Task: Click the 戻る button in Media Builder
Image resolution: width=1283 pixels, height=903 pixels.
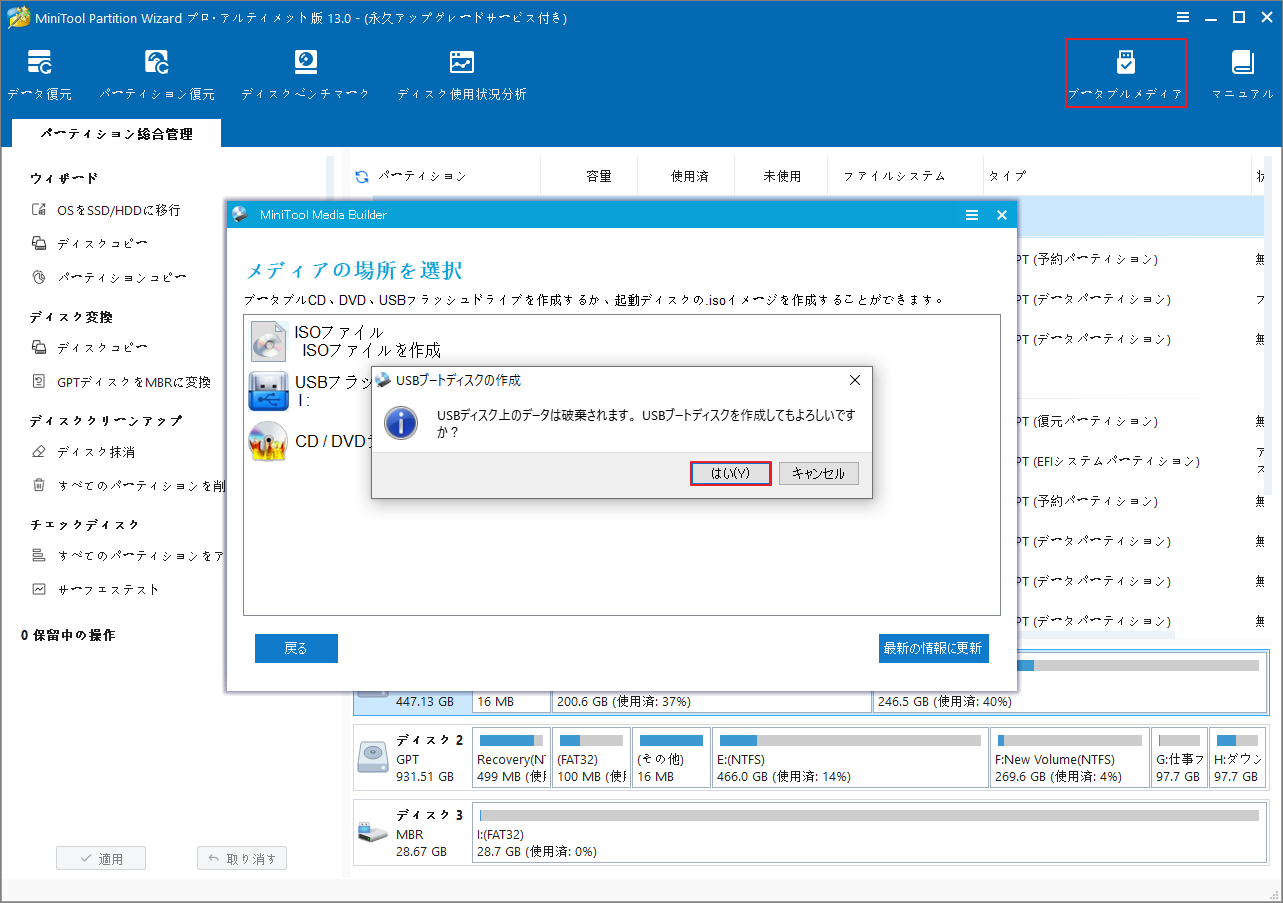Action: click(x=296, y=648)
